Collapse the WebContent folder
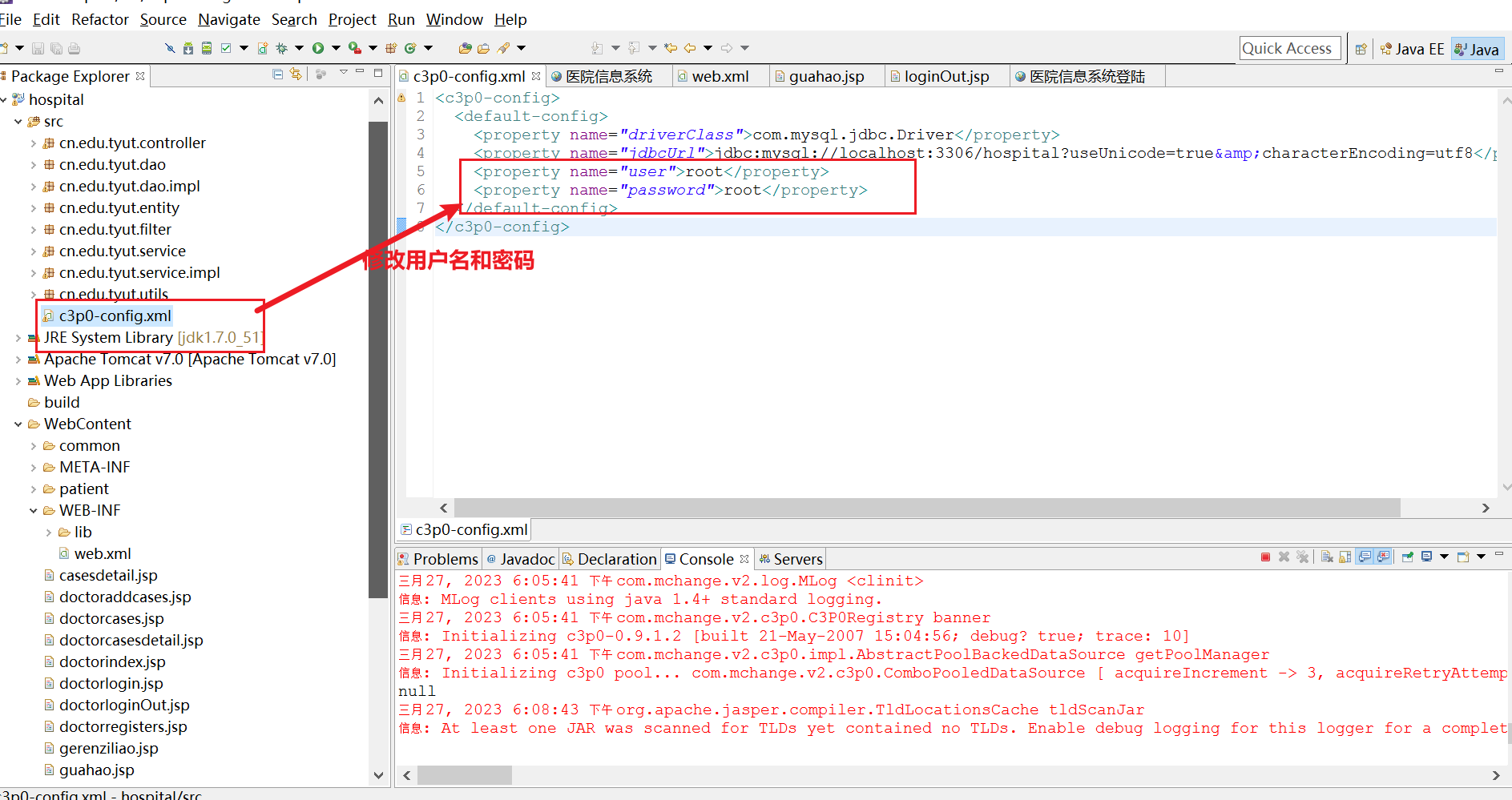Image resolution: width=1512 pixels, height=800 pixels. coord(18,424)
